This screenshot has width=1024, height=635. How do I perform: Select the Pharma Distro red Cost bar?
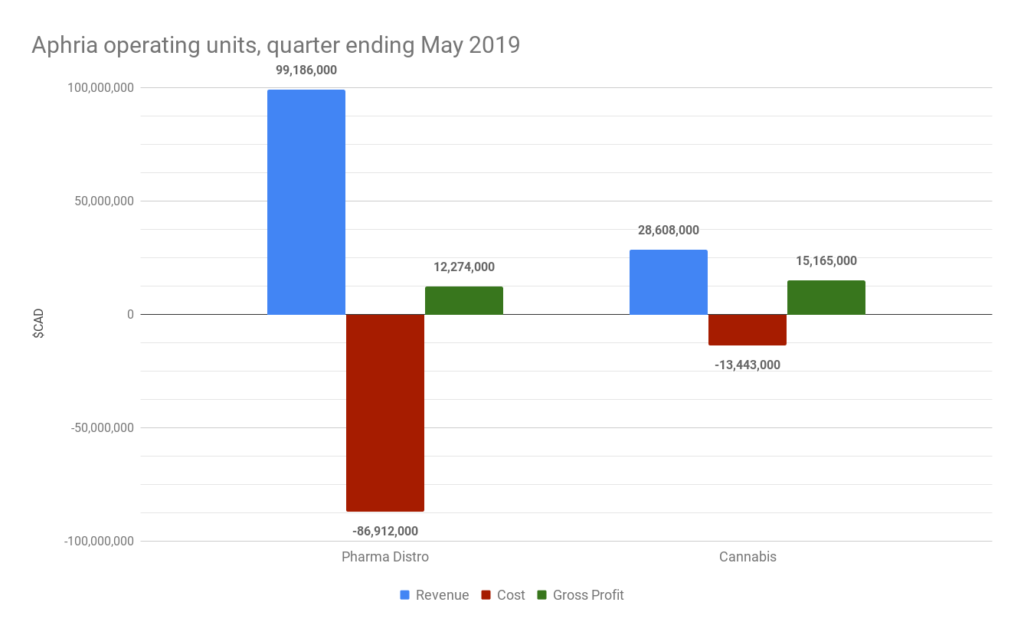tap(385, 412)
